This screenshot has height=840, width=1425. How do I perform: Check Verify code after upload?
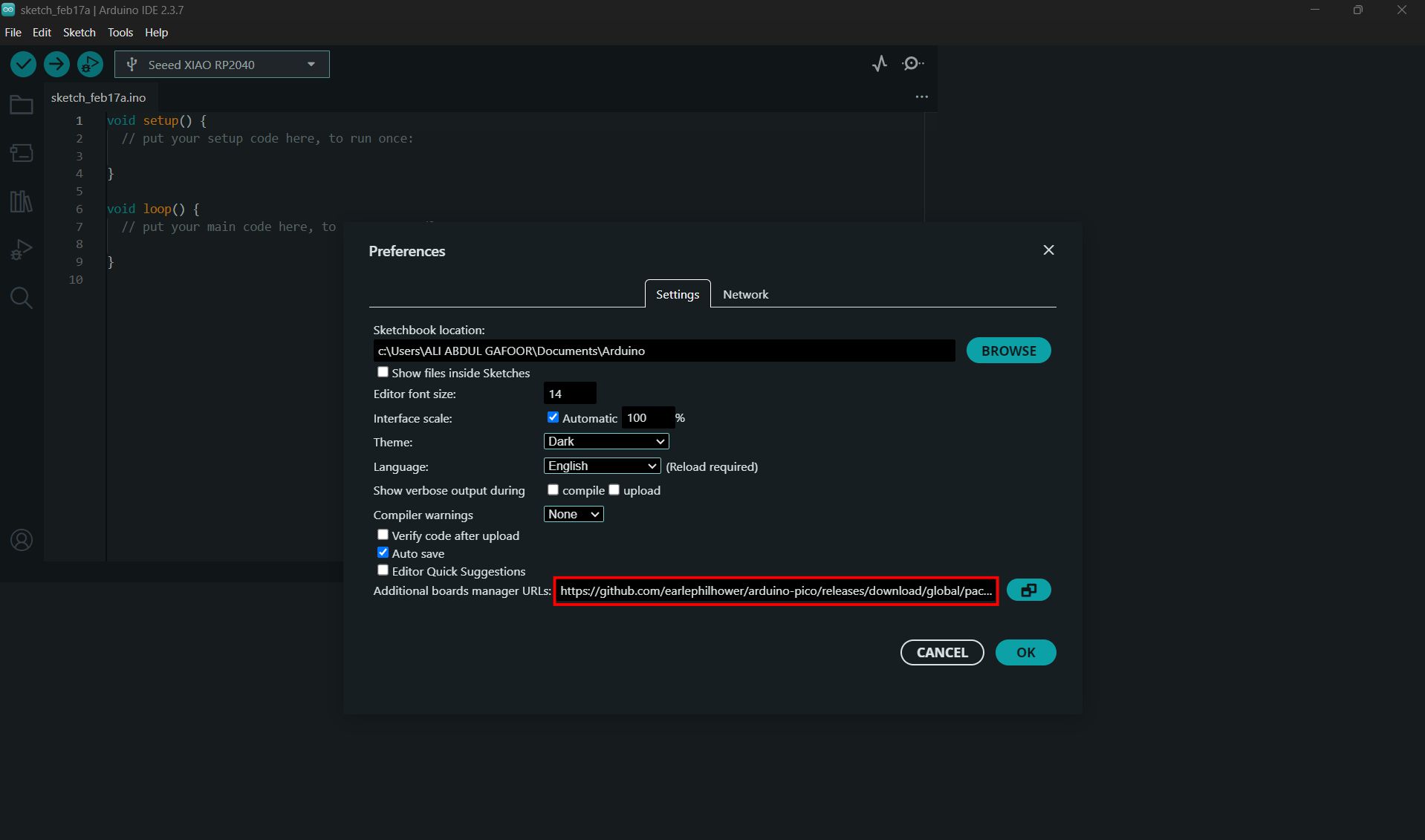click(x=383, y=535)
